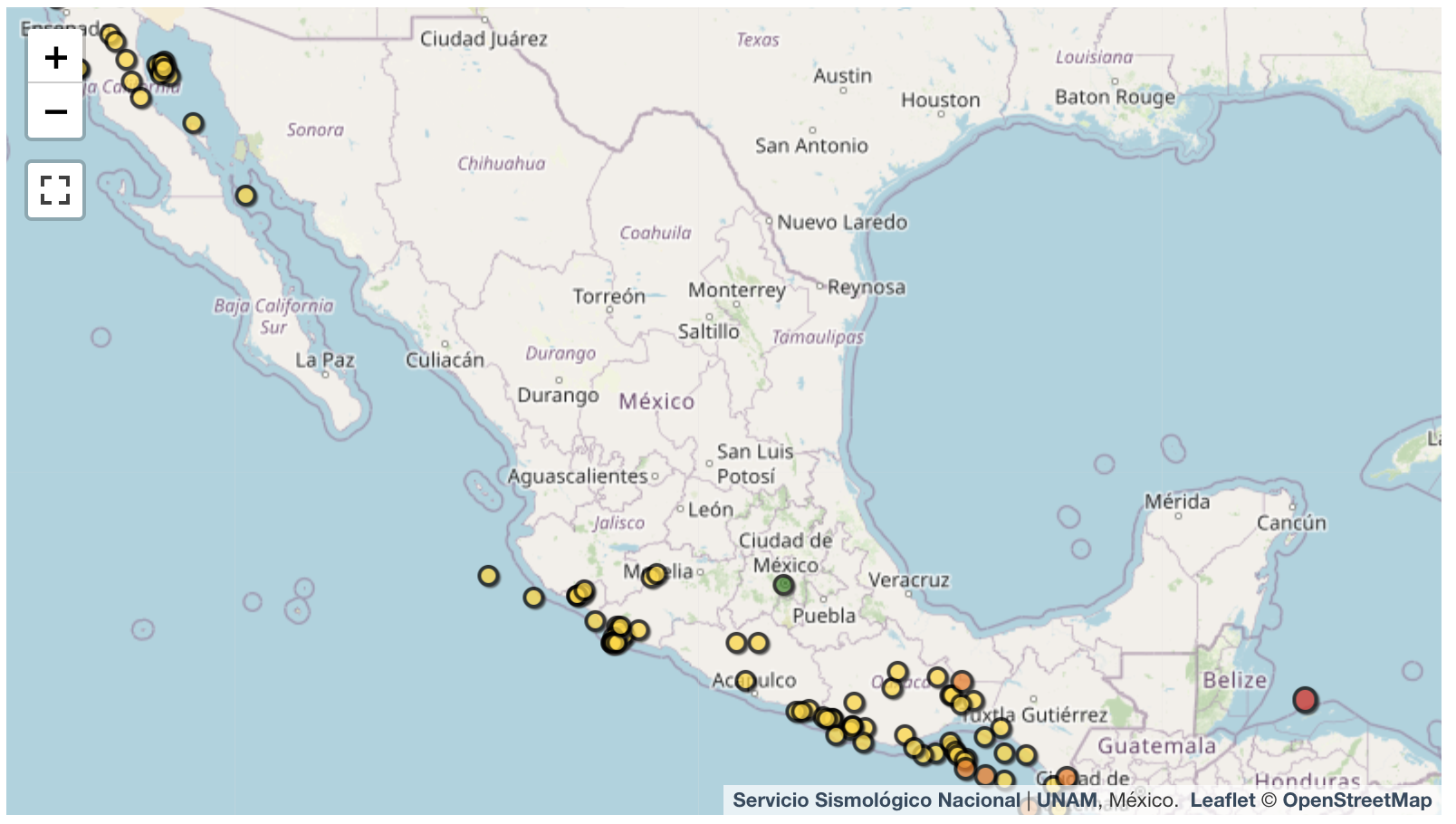Select the lone yellow marker west of Sonora label
The image size is (1456, 824).
click(x=193, y=123)
